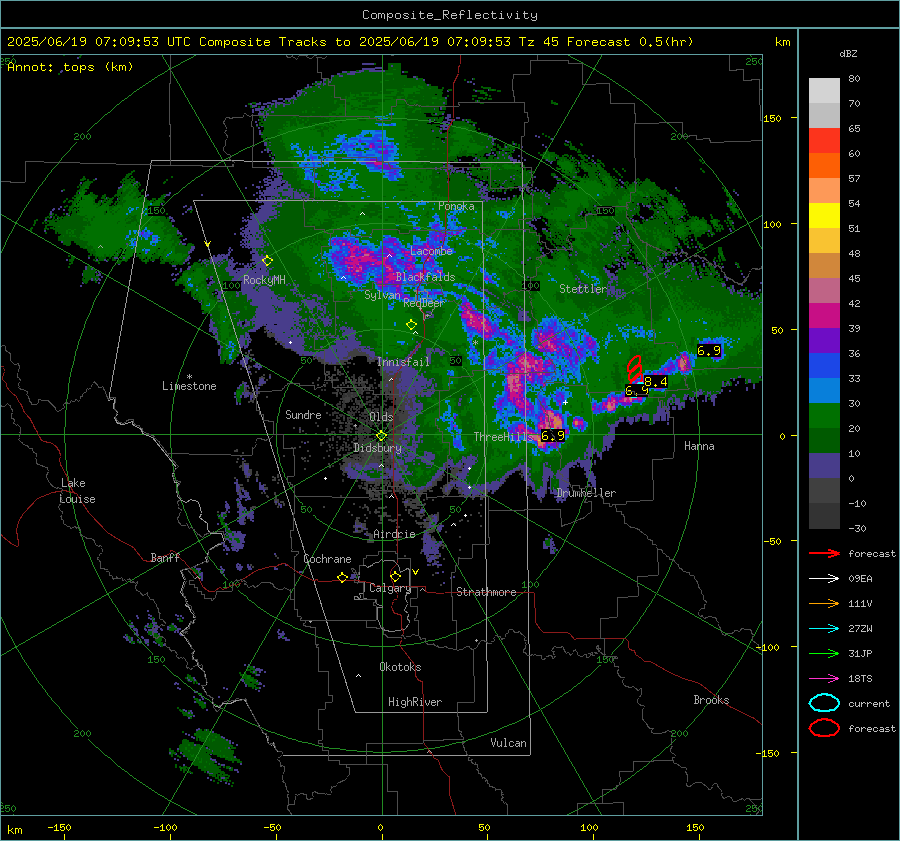The height and width of the screenshot is (841, 900).
Task: Click the Ponoka city label
Action: (x=456, y=206)
